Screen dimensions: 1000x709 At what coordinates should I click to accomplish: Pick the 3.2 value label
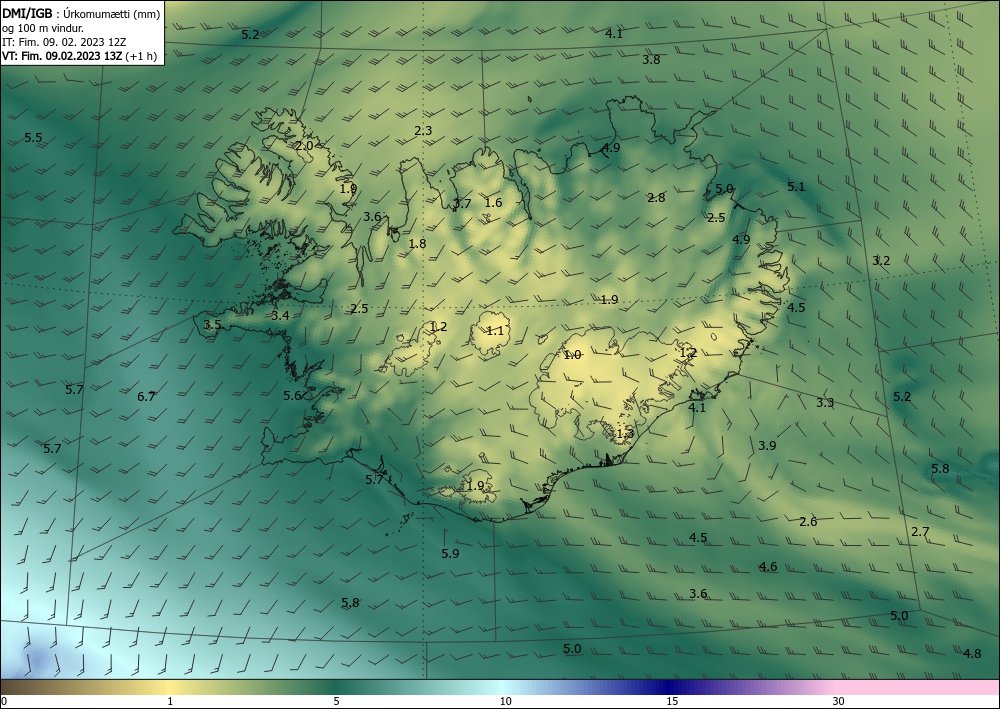881,261
